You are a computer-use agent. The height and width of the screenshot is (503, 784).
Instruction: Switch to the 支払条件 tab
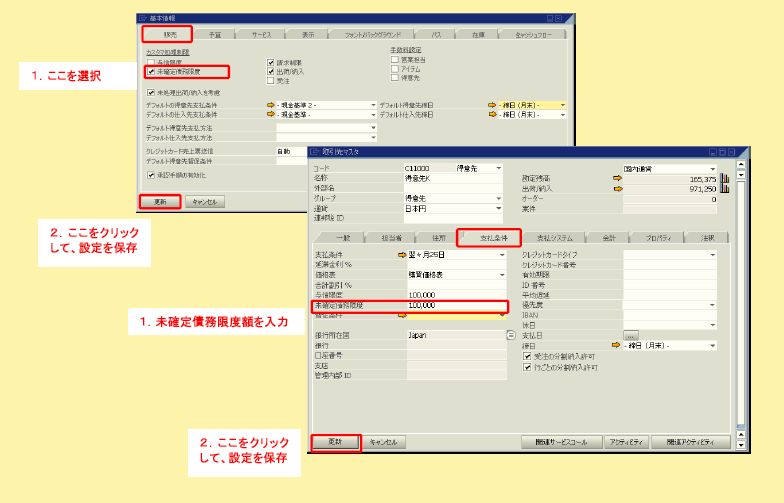[x=489, y=238]
